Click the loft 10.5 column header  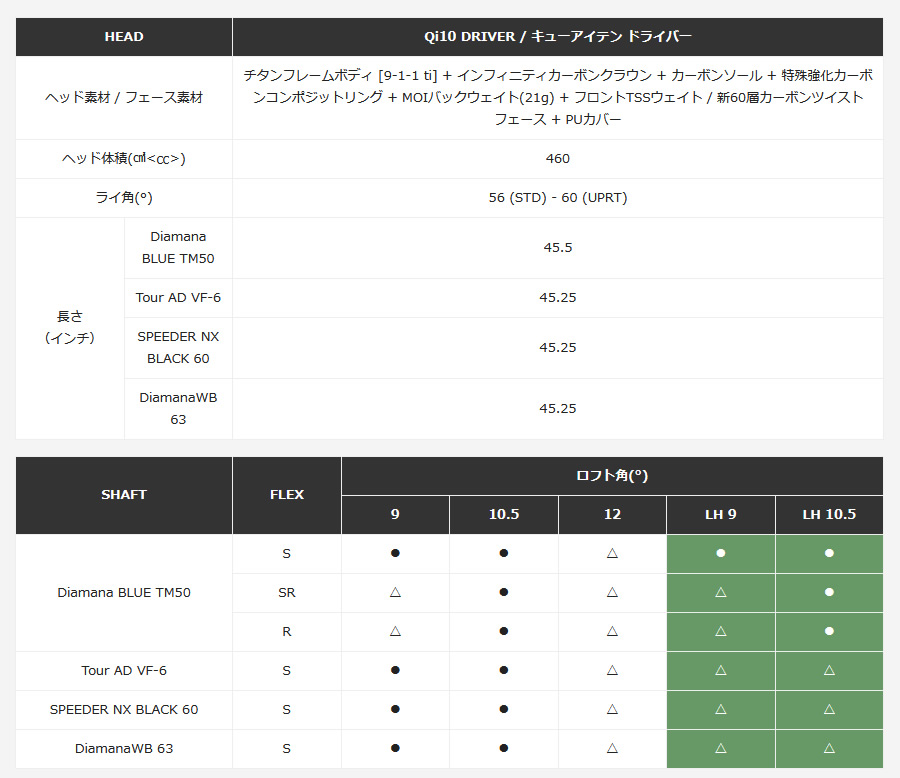pos(503,514)
